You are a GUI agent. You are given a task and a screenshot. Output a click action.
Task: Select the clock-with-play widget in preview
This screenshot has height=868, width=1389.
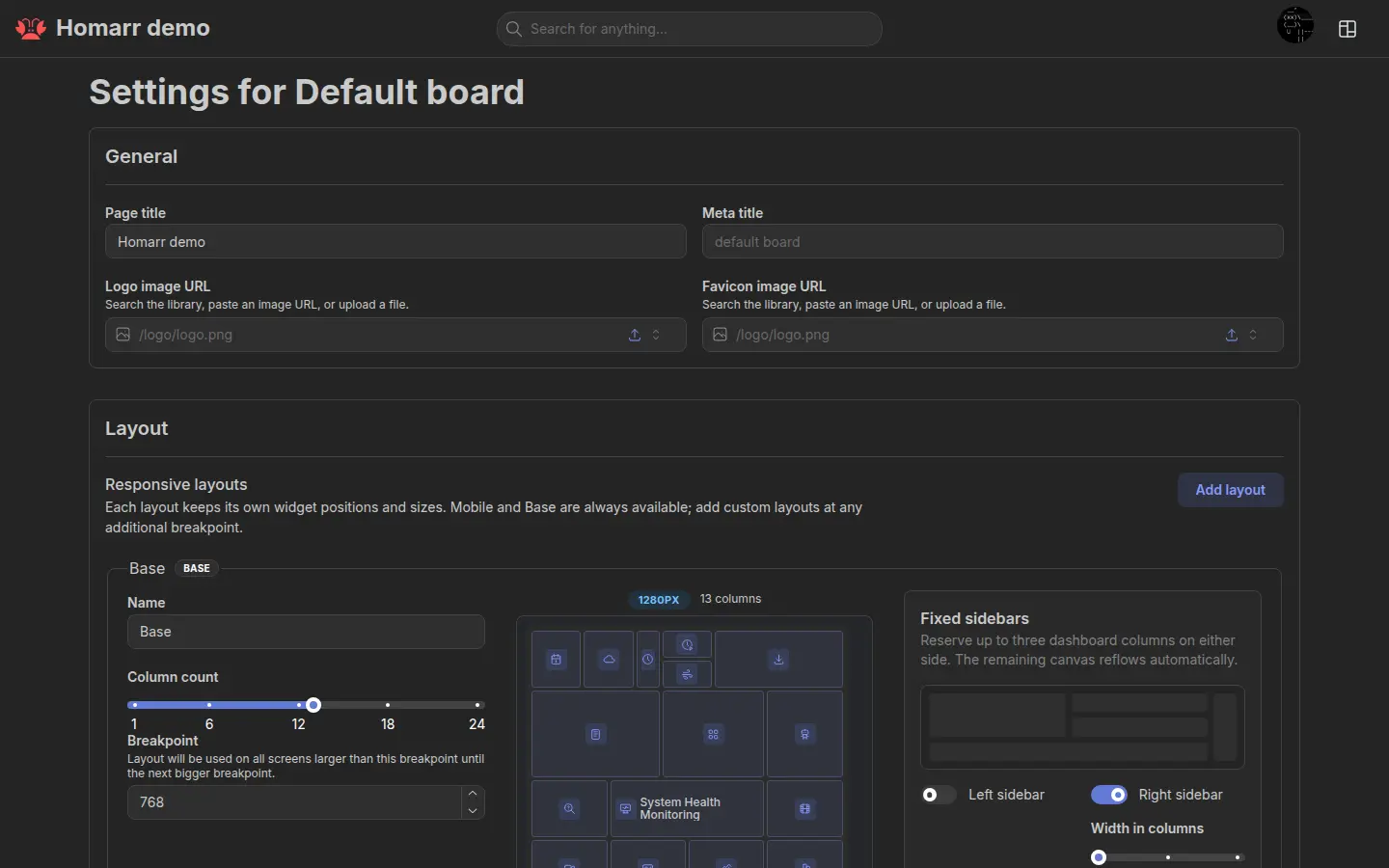tap(687, 645)
